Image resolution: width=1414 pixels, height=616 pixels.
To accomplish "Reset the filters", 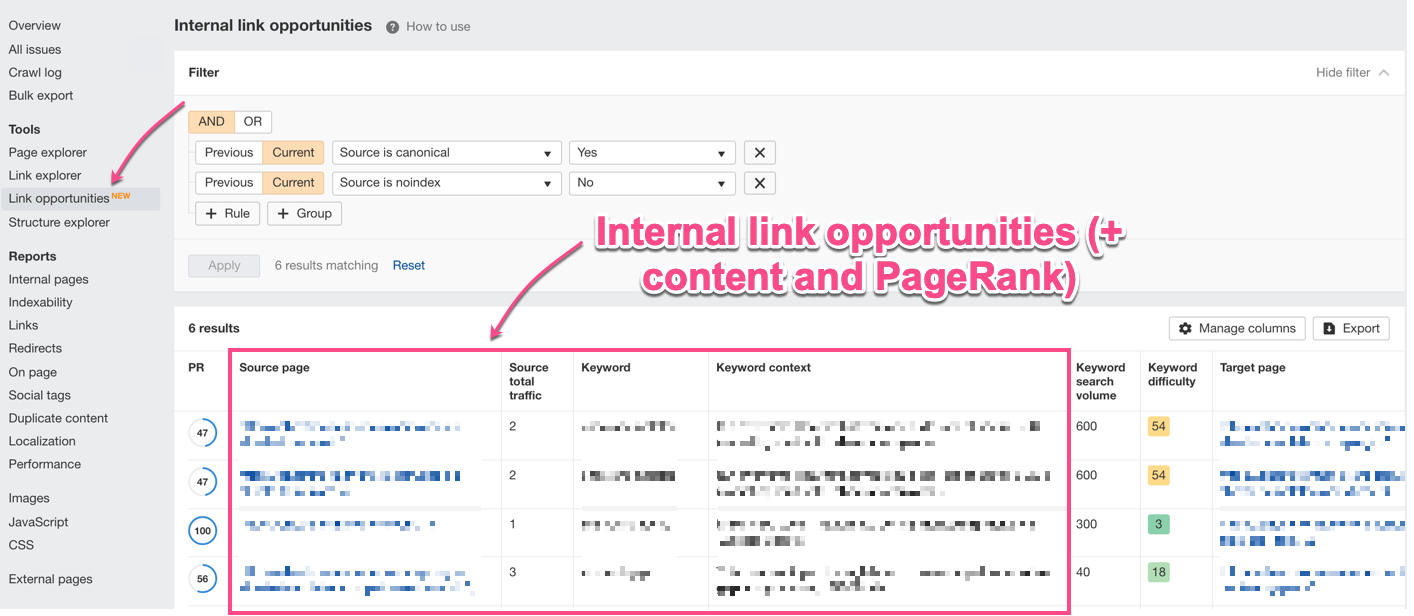I will [408, 266].
